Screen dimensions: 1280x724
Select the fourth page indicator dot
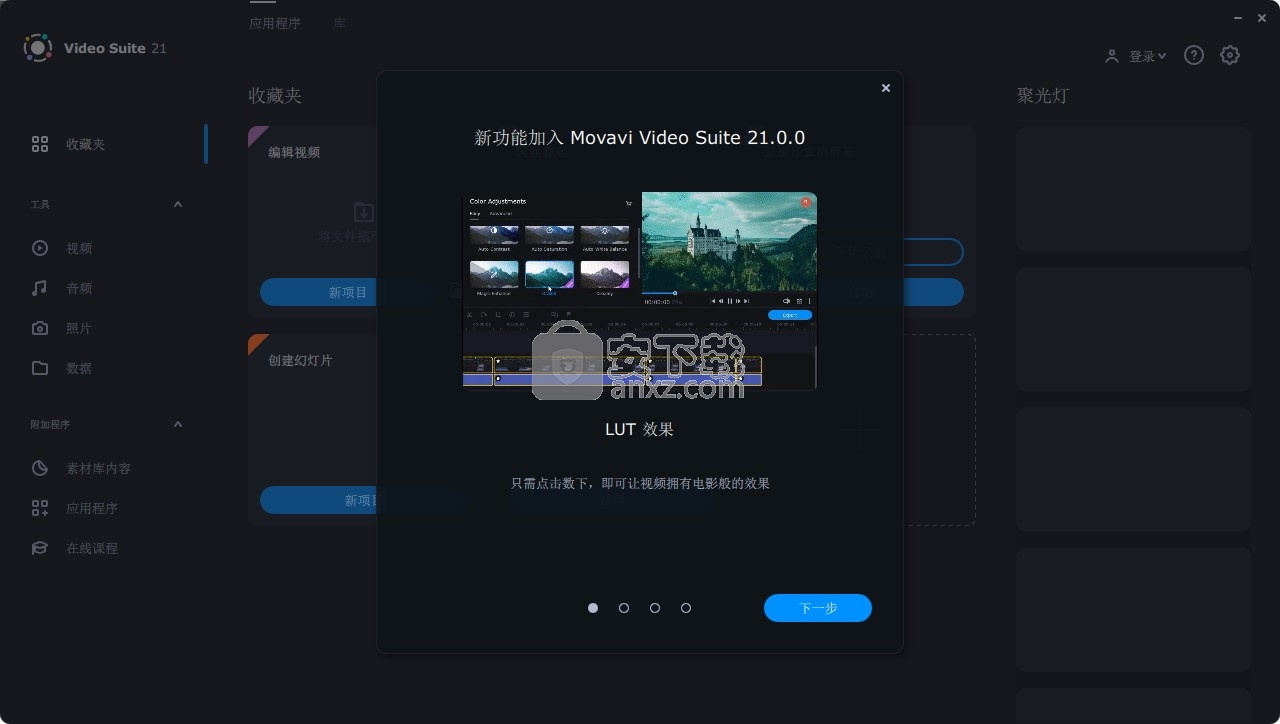[686, 608]
